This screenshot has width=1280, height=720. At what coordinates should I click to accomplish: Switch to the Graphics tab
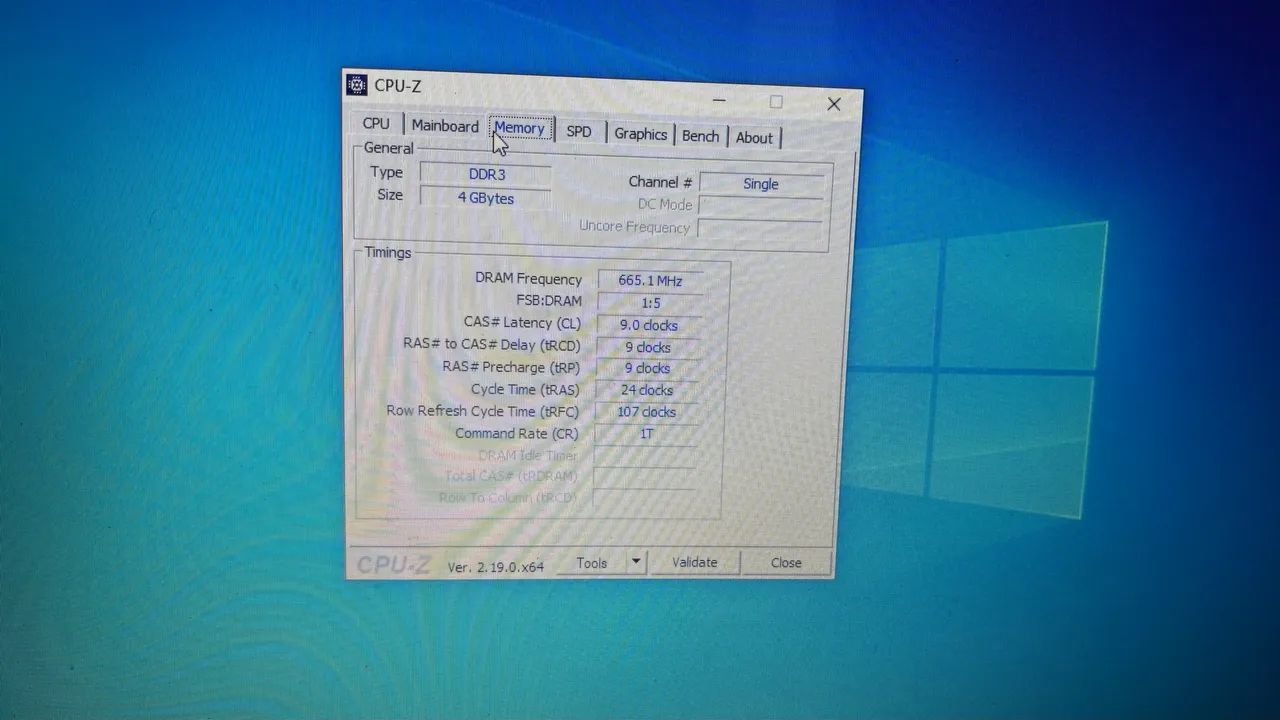pos(641,134)
